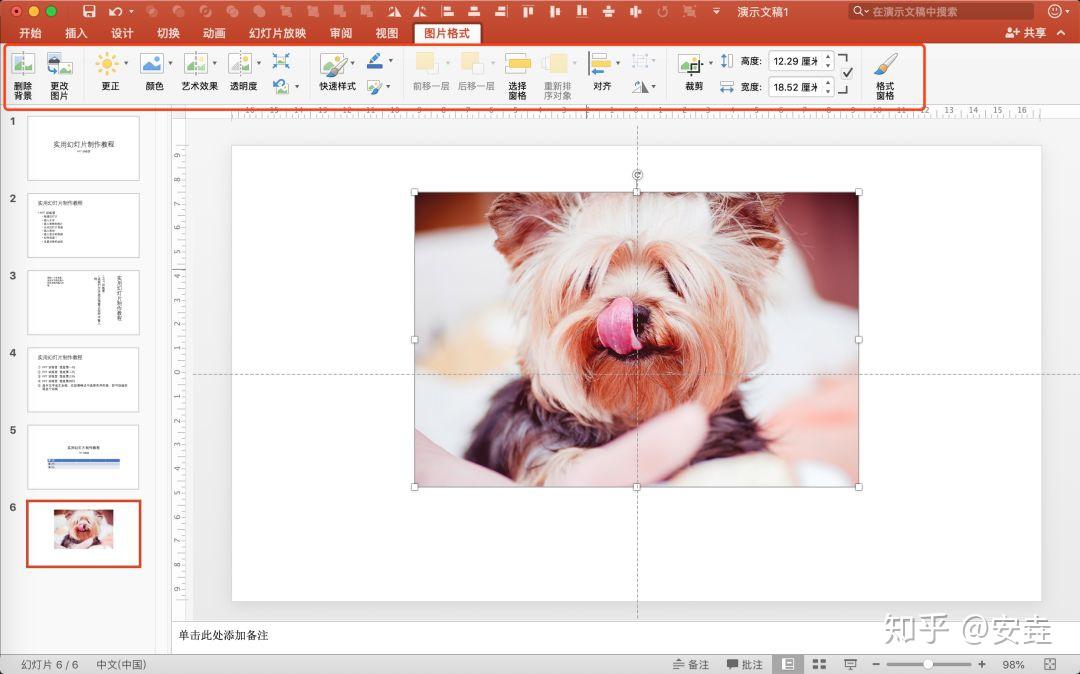1080x674 pixels.
Task: Select slide 5 thumbnail
Action: (83, 456)
